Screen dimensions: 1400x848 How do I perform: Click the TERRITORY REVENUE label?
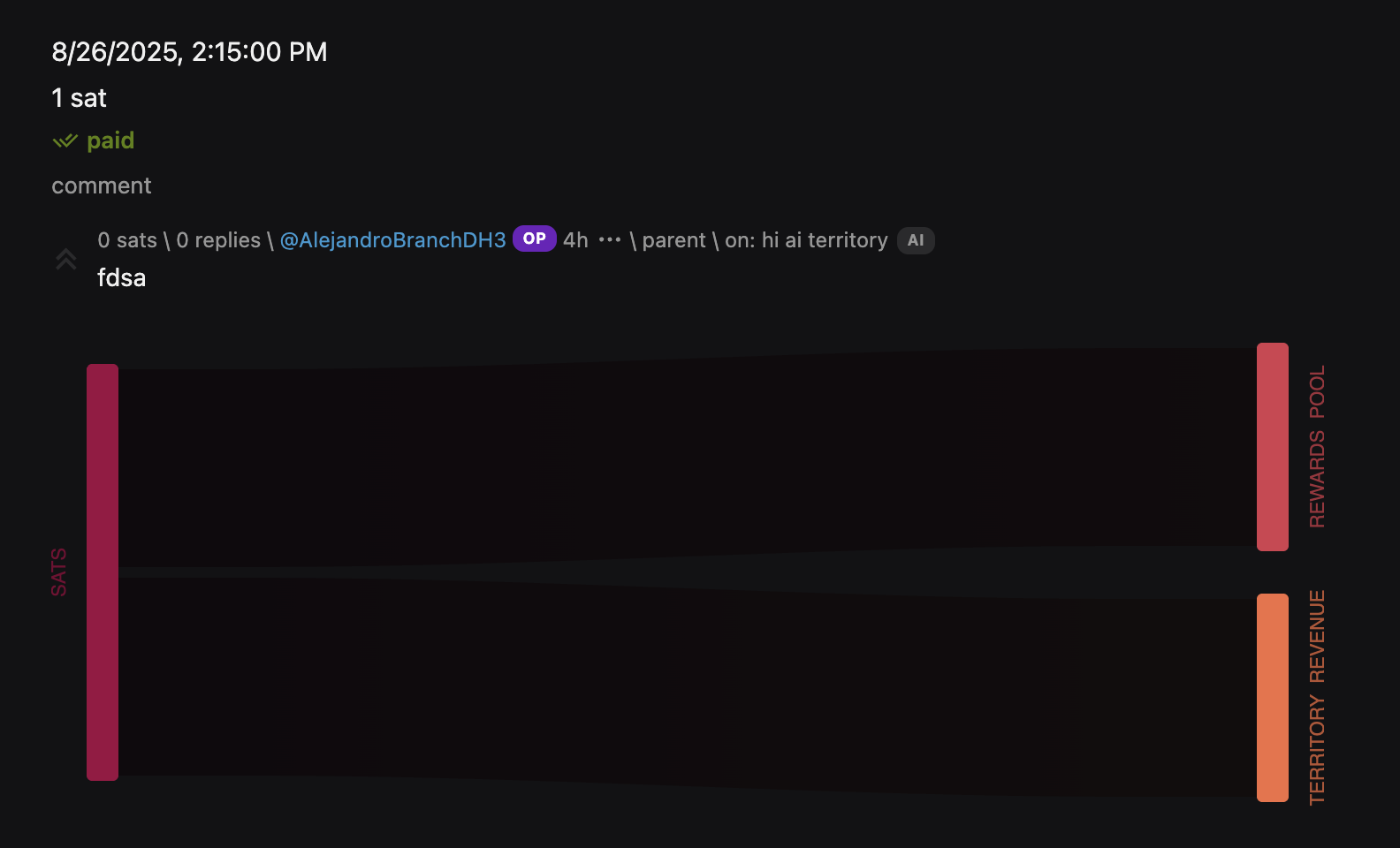[1317, 698]
